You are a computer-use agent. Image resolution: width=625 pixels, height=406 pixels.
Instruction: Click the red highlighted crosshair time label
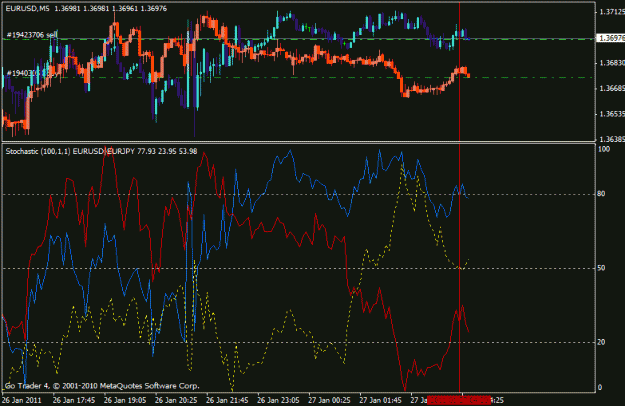coord(459,400)
